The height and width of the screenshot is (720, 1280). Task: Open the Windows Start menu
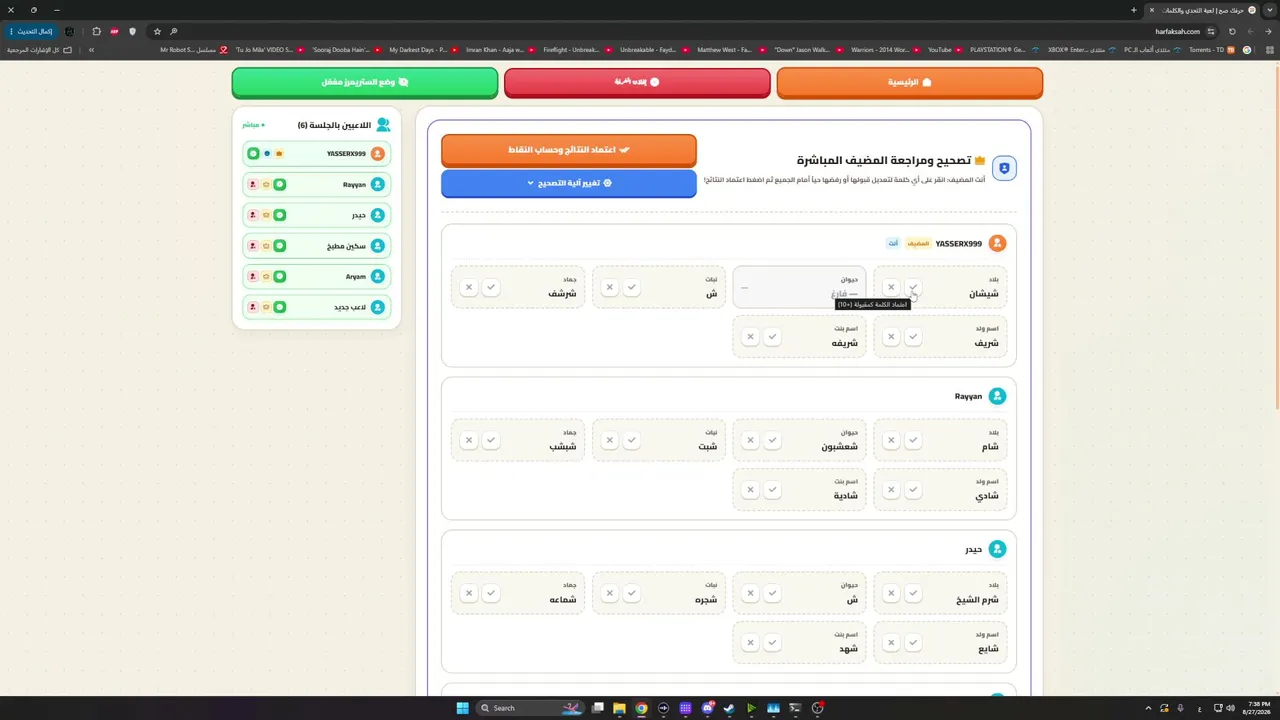coord(462,708)
